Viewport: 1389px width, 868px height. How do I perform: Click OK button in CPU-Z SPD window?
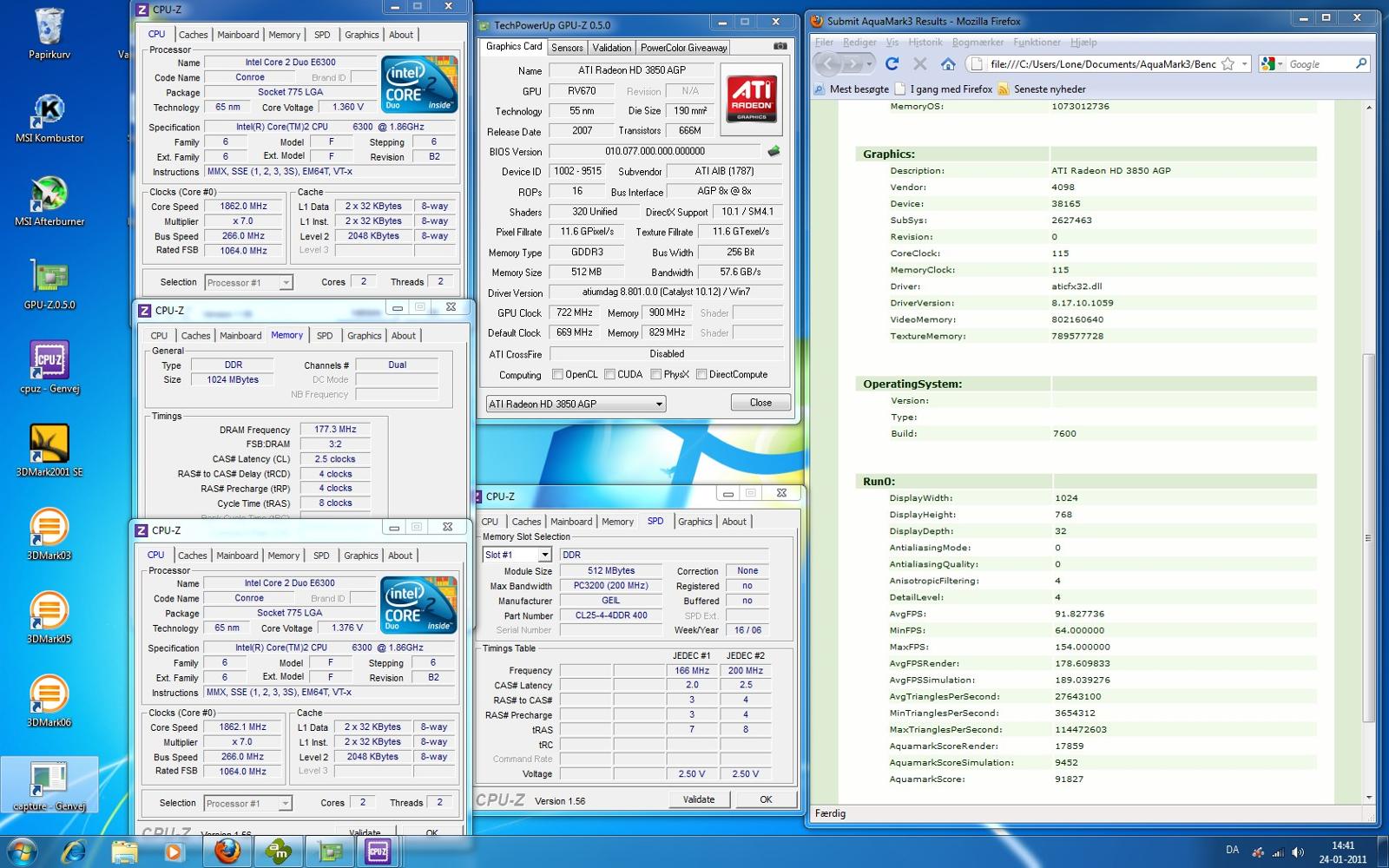766,799
